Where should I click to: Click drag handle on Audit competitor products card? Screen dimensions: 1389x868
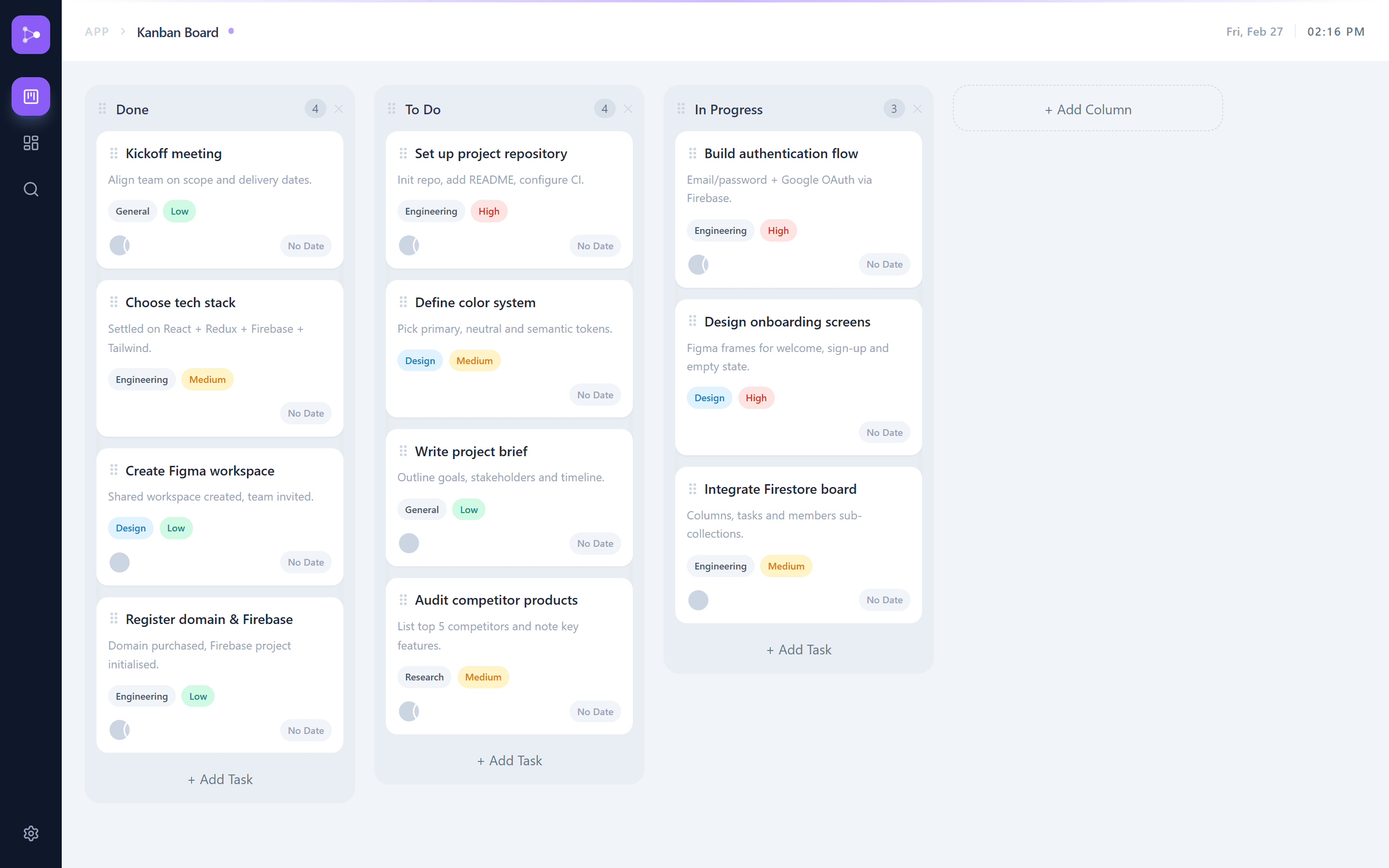[x=403, y=600]
